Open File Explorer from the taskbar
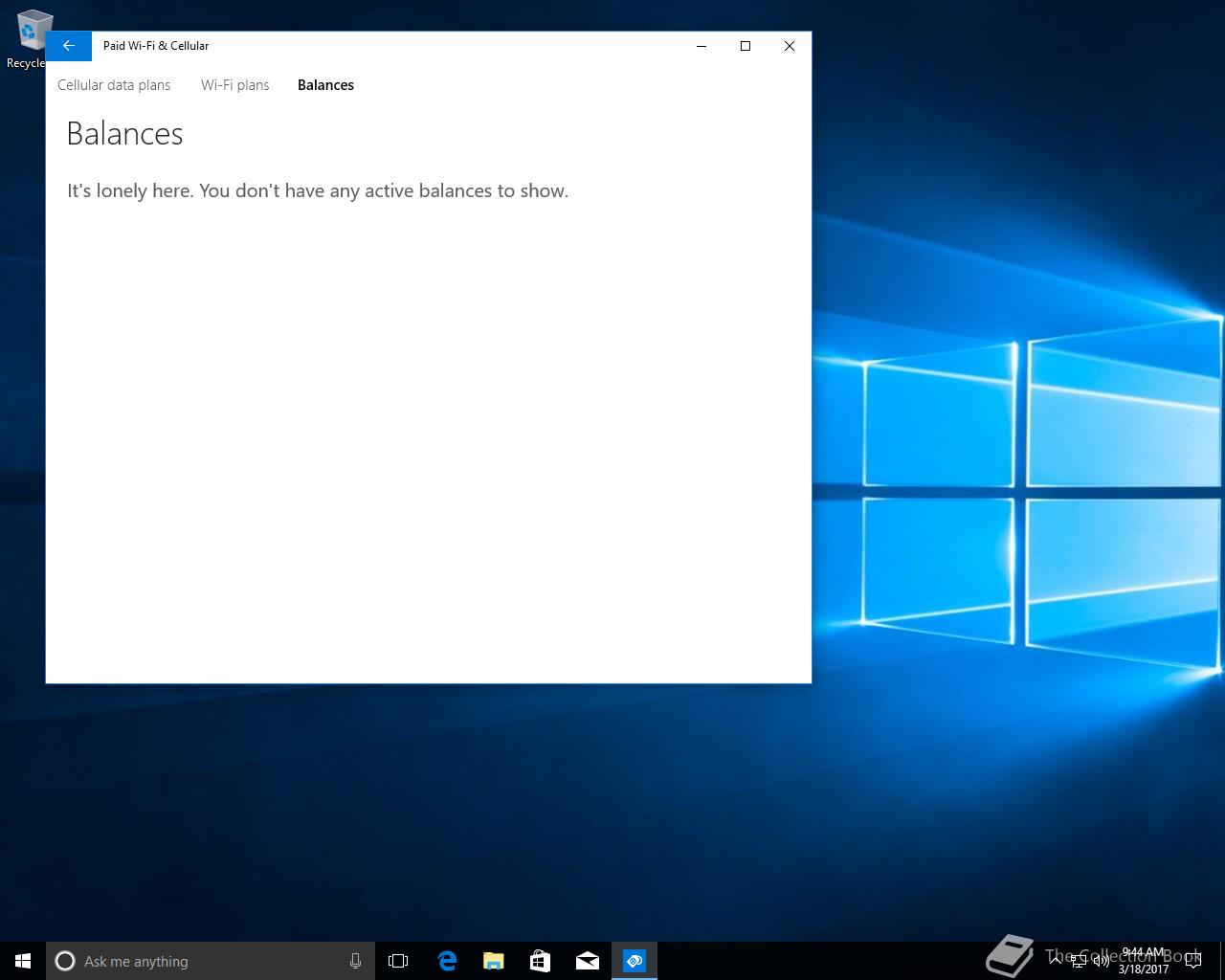The width and height of the screenshot is (1225, 980). pyautogui.click(x=493, y=961)
